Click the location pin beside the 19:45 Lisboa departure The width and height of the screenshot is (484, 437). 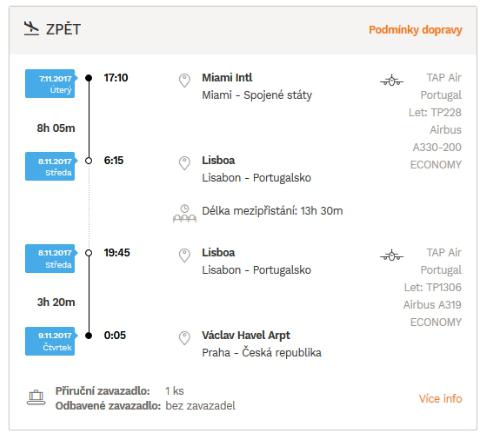tap(184, 255)
